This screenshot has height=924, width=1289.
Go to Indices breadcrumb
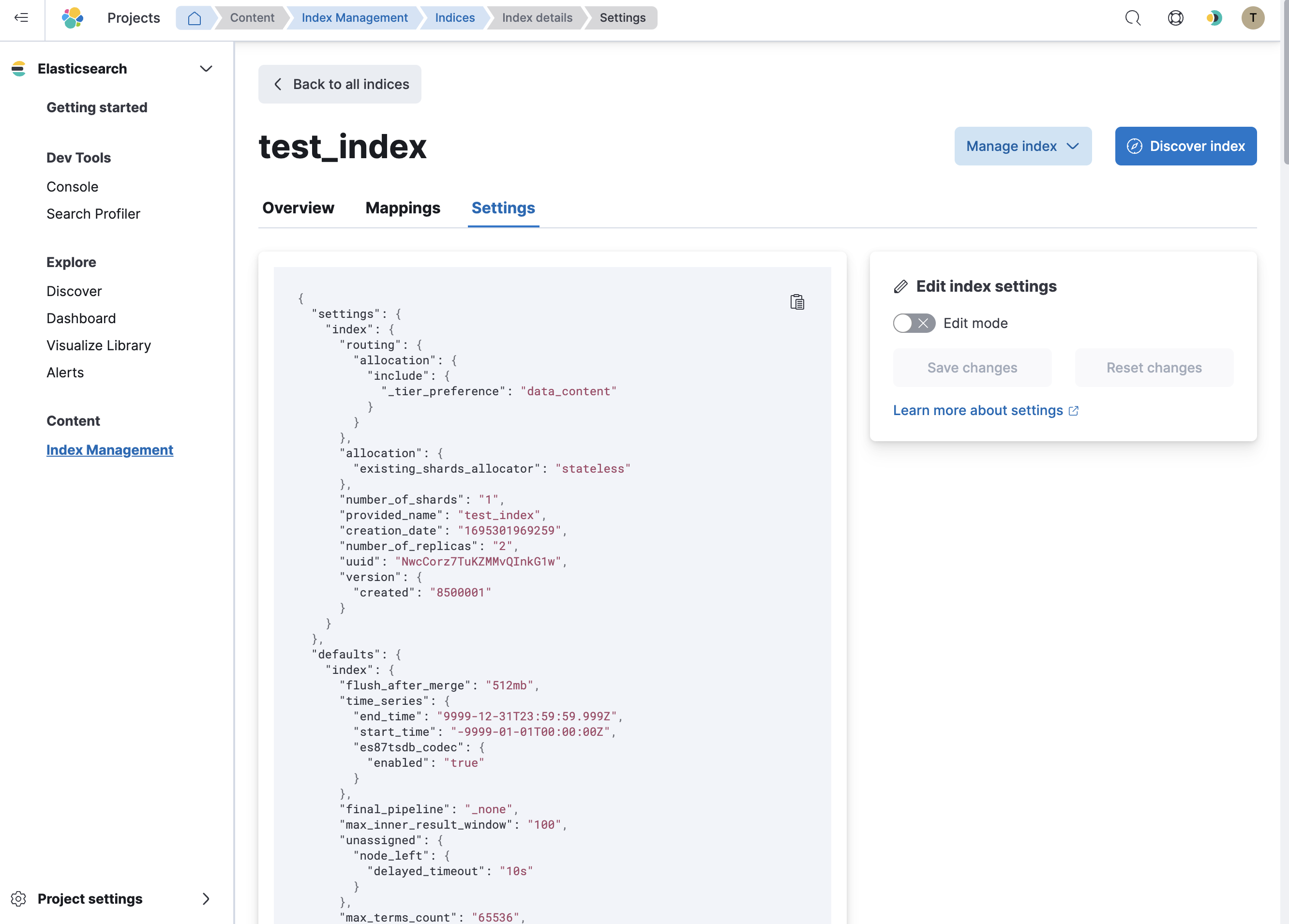click(x=455, y=17)
